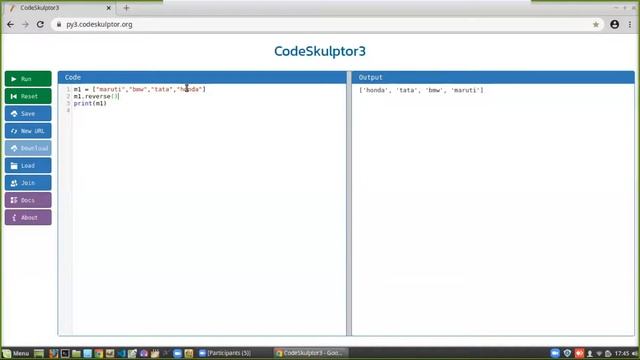
Task: View site lock info icon
Action: [x=59, y=24]
